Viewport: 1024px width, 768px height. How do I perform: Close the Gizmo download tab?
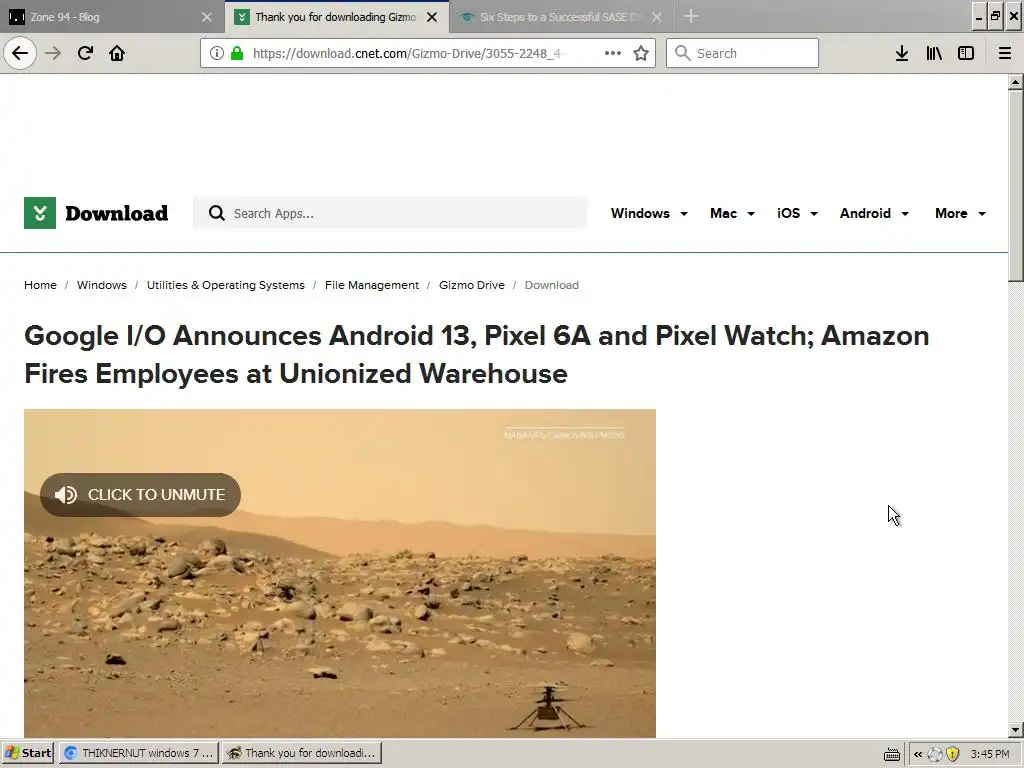pos(432,17)
